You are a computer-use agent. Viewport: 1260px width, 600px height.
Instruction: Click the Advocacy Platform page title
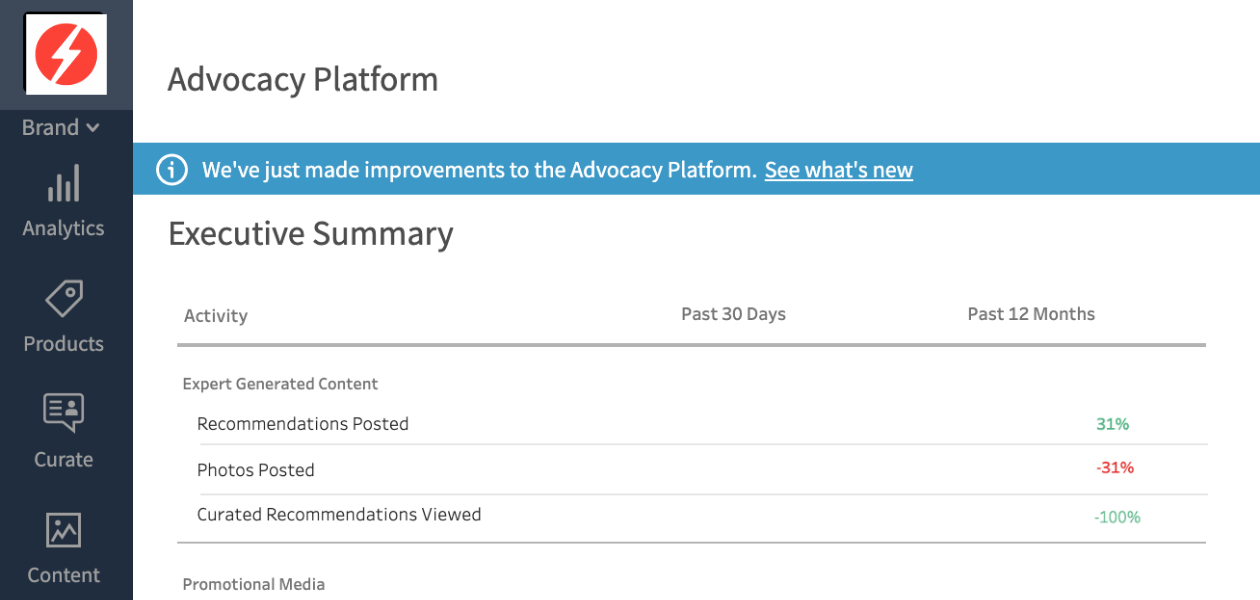coord(303,79)
